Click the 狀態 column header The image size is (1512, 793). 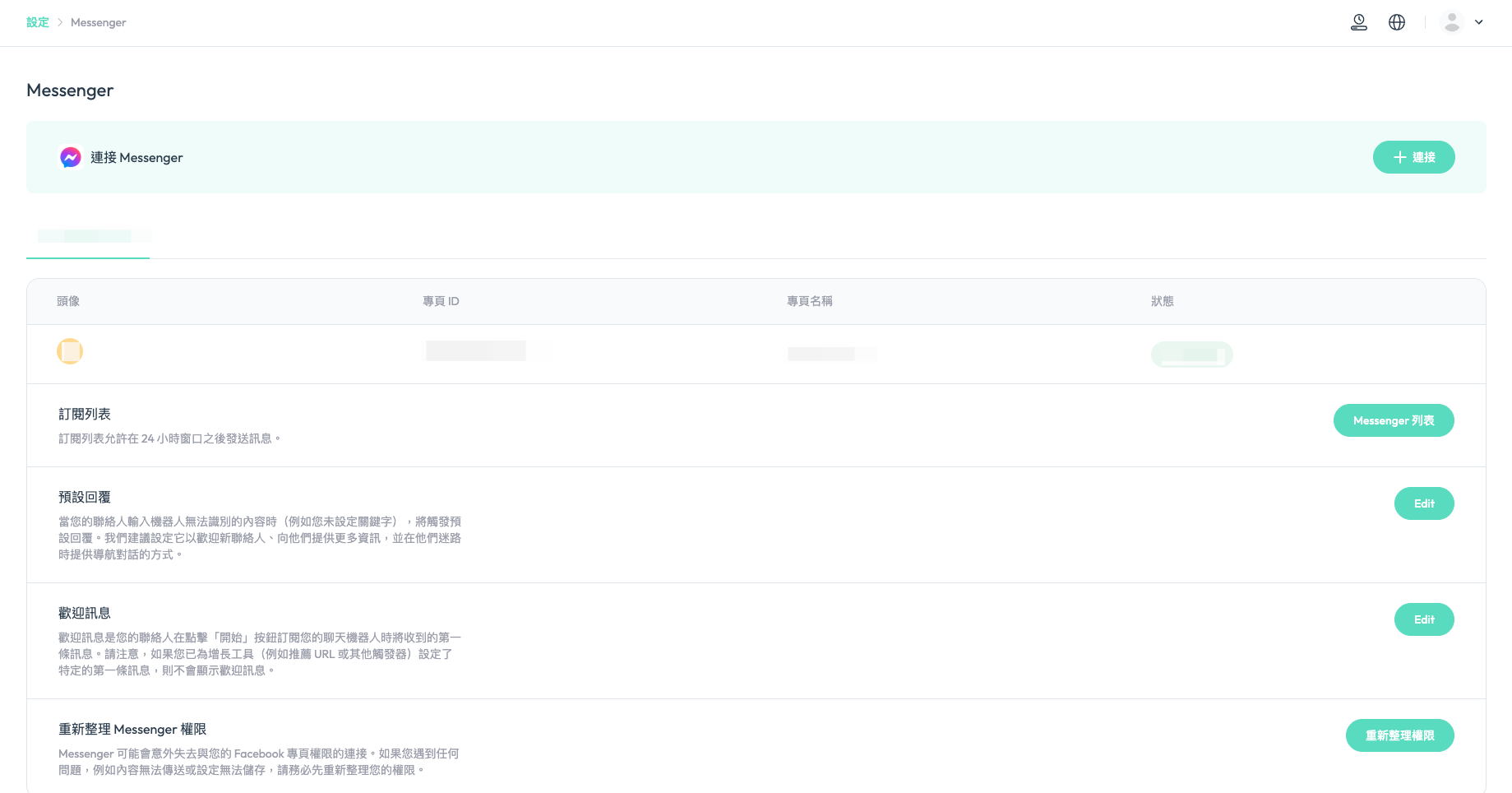(x=1163, y=301)
